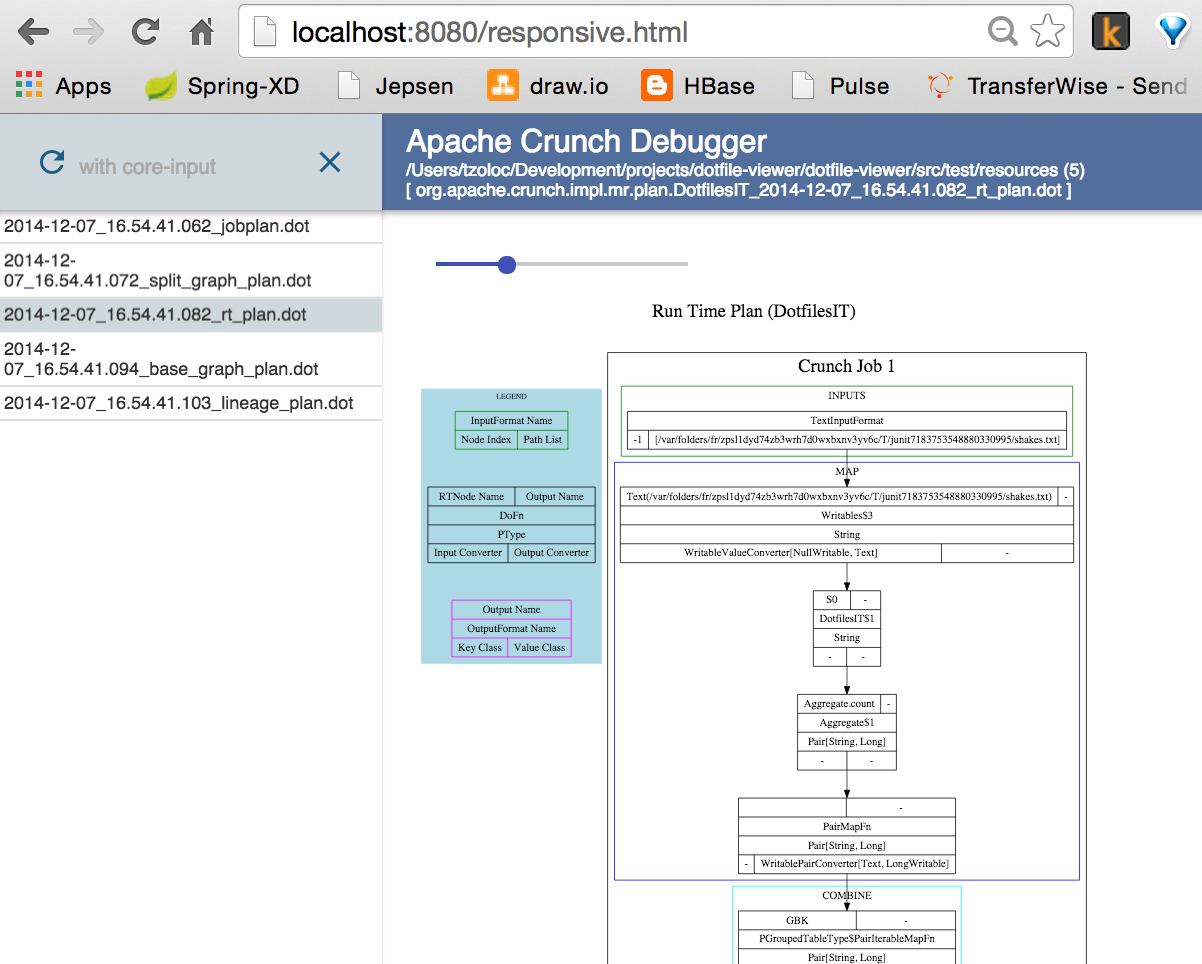
Task: Select the 16.54.41.072_split_graph_plan.dot file
Action: pos(191,270)
